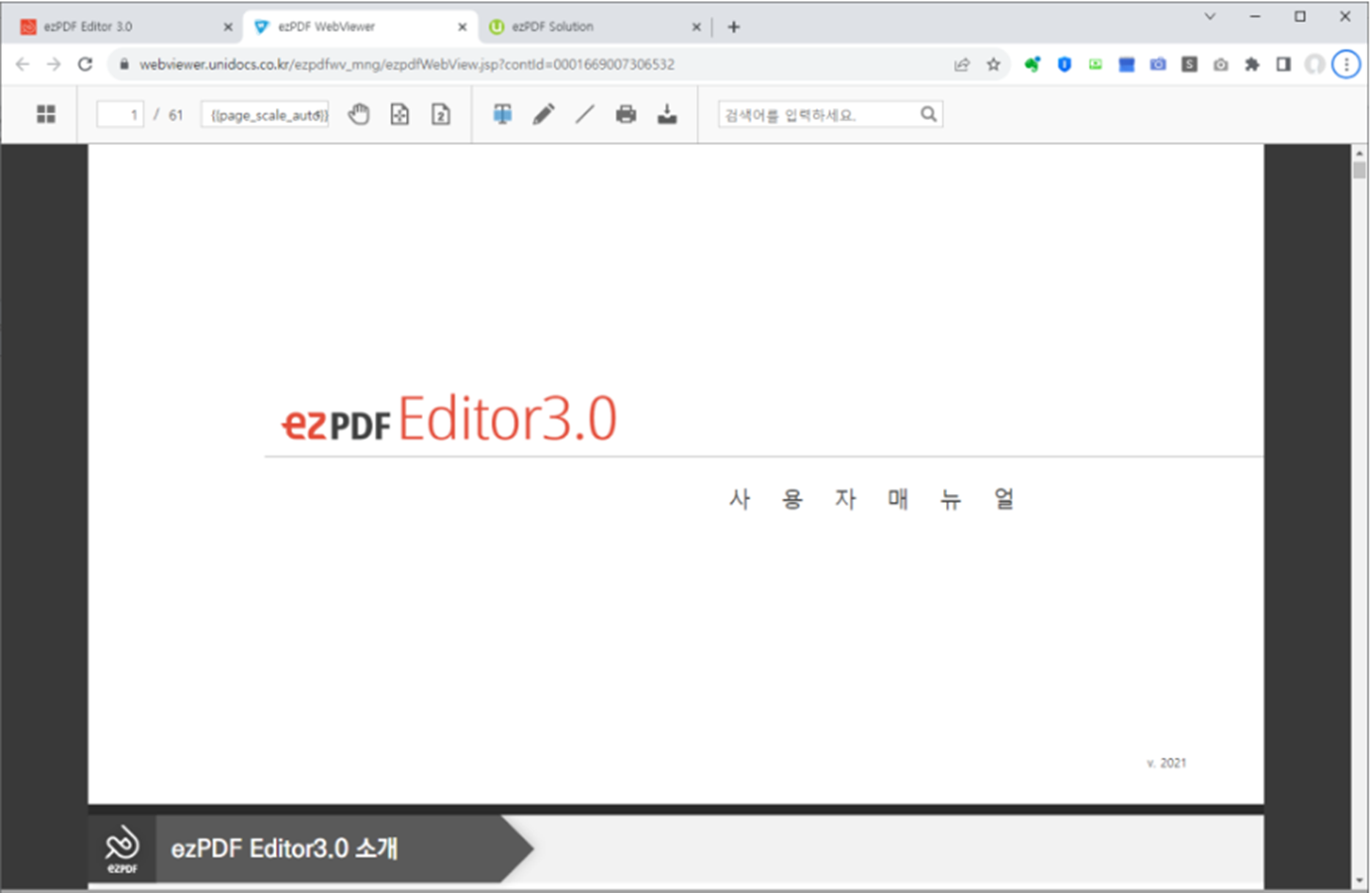
Task: Click the green screen recorder extension
Action: coord(1095,64)
